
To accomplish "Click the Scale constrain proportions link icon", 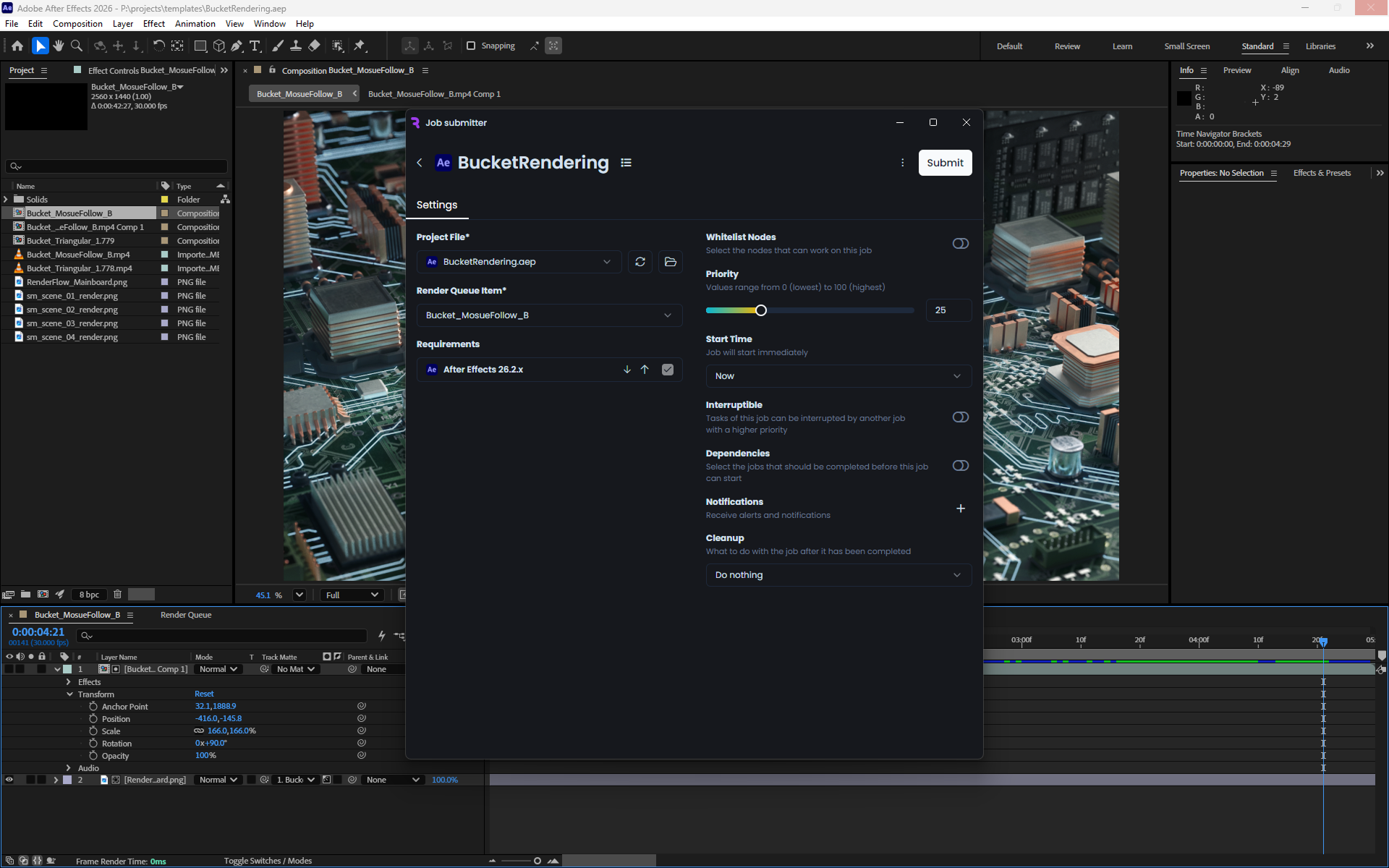I will 199,731.
